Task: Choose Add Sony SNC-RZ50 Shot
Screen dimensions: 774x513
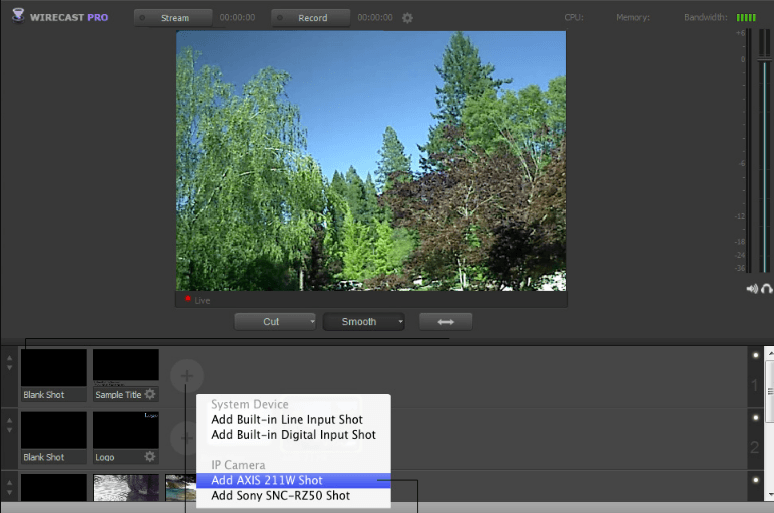Action: [293, 496]
